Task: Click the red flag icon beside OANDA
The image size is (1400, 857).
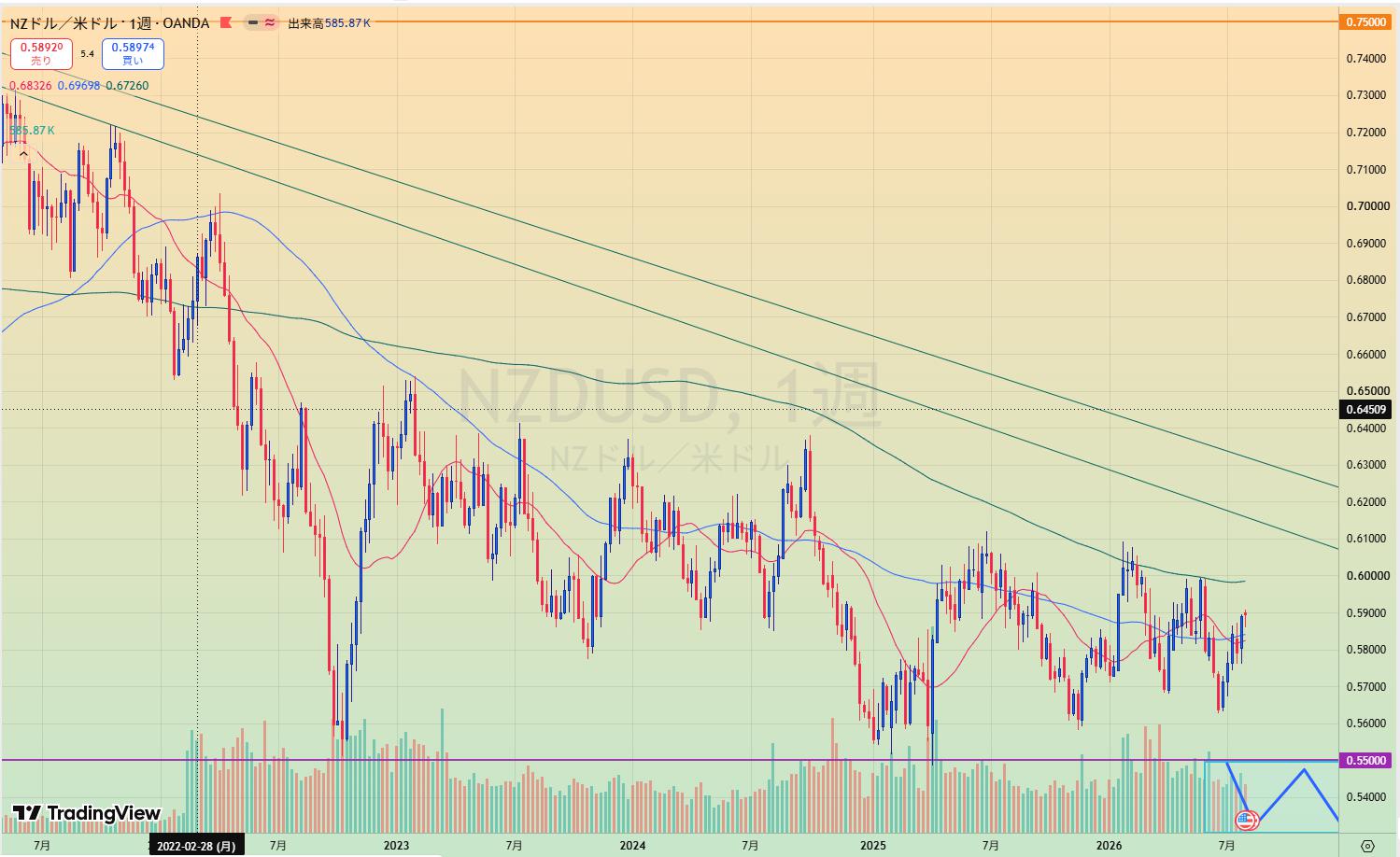Action: [x=225, y=22]
